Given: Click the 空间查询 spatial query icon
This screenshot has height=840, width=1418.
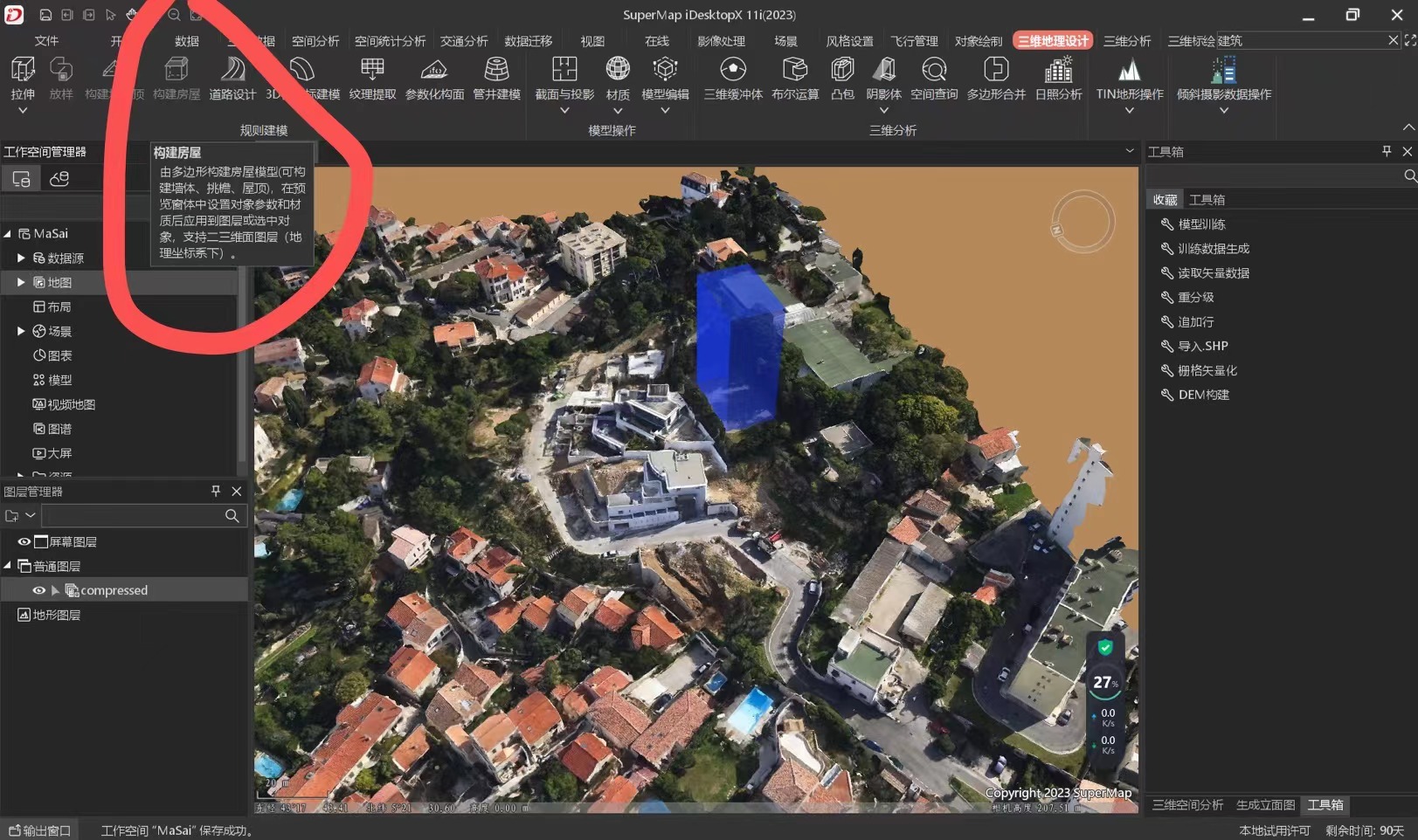Looking at the screenshot, I should click(x=934, y=69).
